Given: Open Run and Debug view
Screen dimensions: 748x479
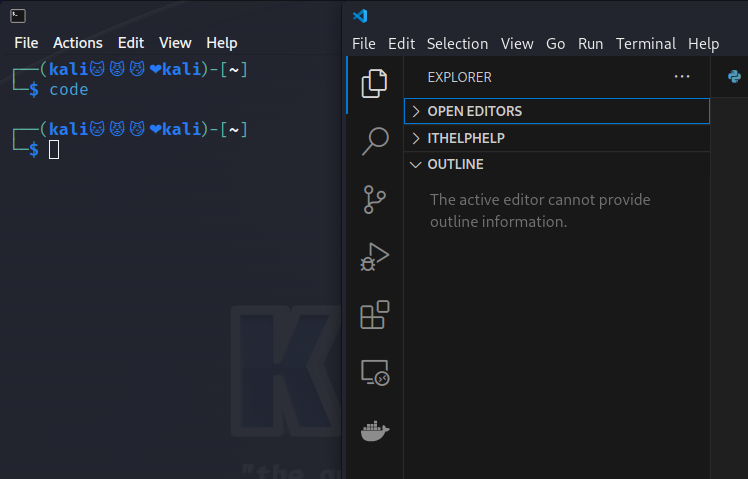Looking at the screenshot, I should click(x=374, y=257).
